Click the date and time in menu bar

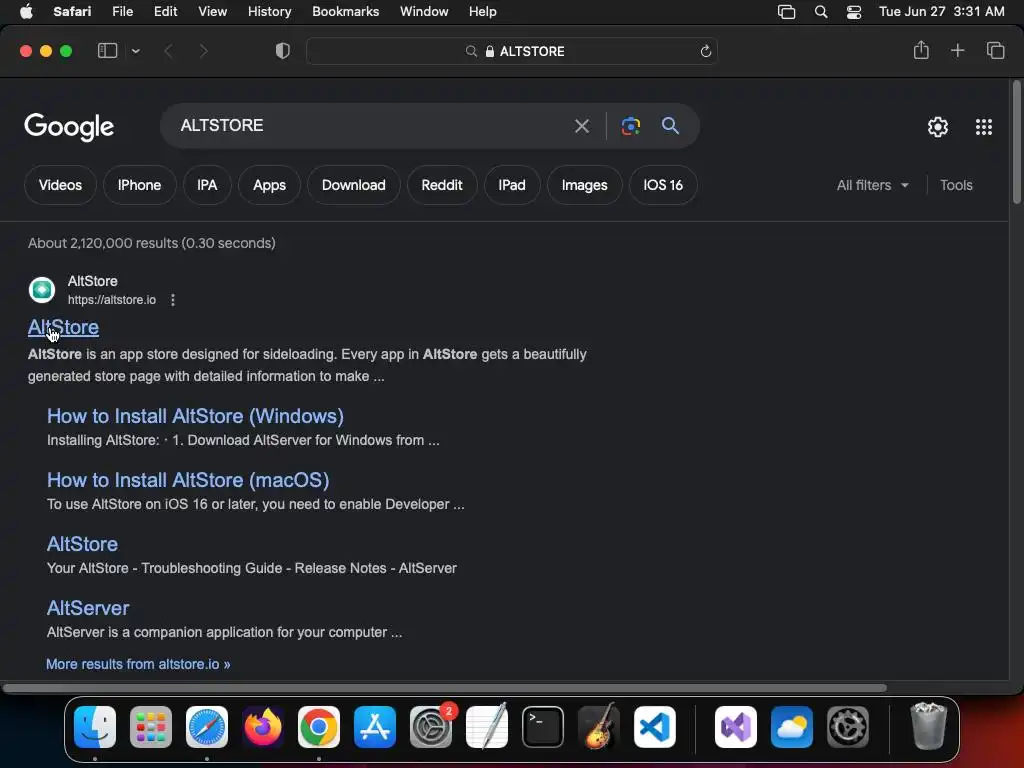pyautogui.click(x=941, y=12)
